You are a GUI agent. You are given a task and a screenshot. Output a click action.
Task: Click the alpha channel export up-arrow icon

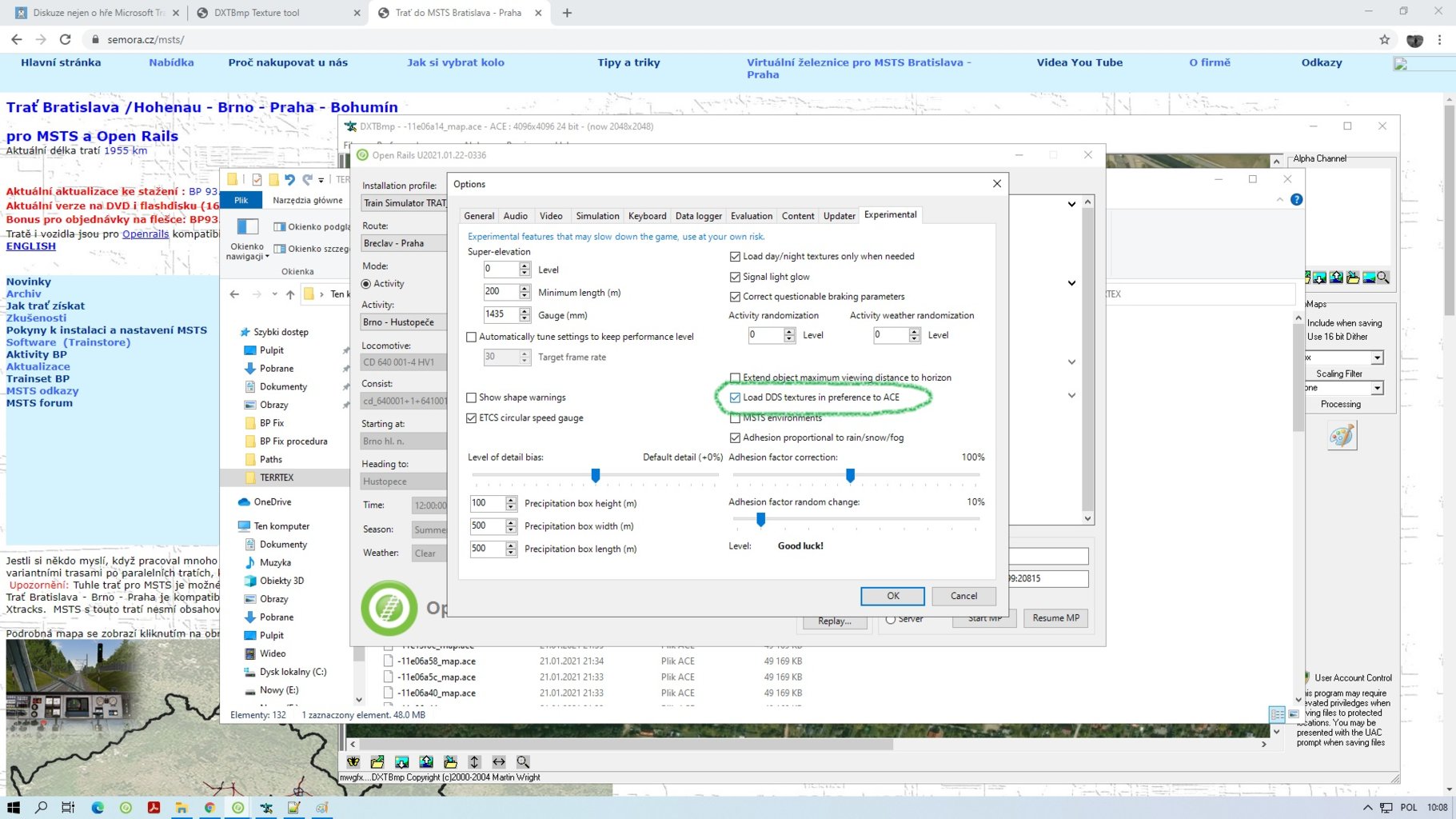pos(1336,278)
